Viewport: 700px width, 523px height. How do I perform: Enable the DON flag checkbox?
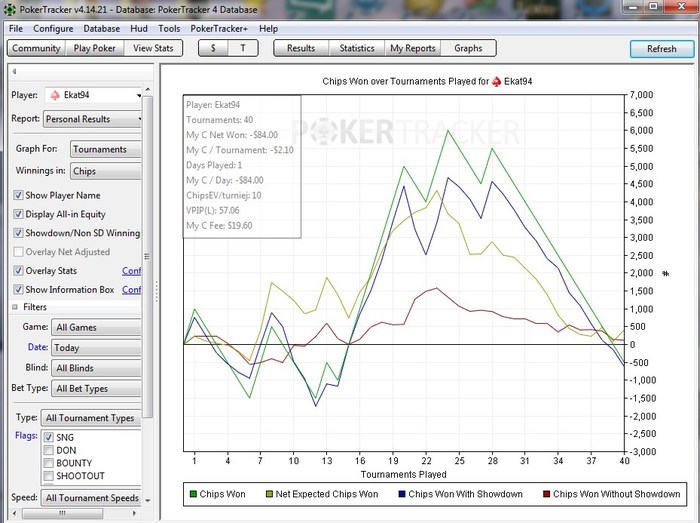49,450
